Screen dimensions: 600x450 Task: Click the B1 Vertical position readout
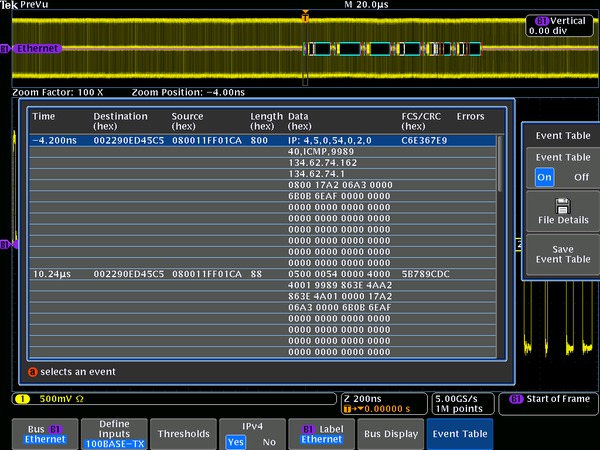click(561, 25)
